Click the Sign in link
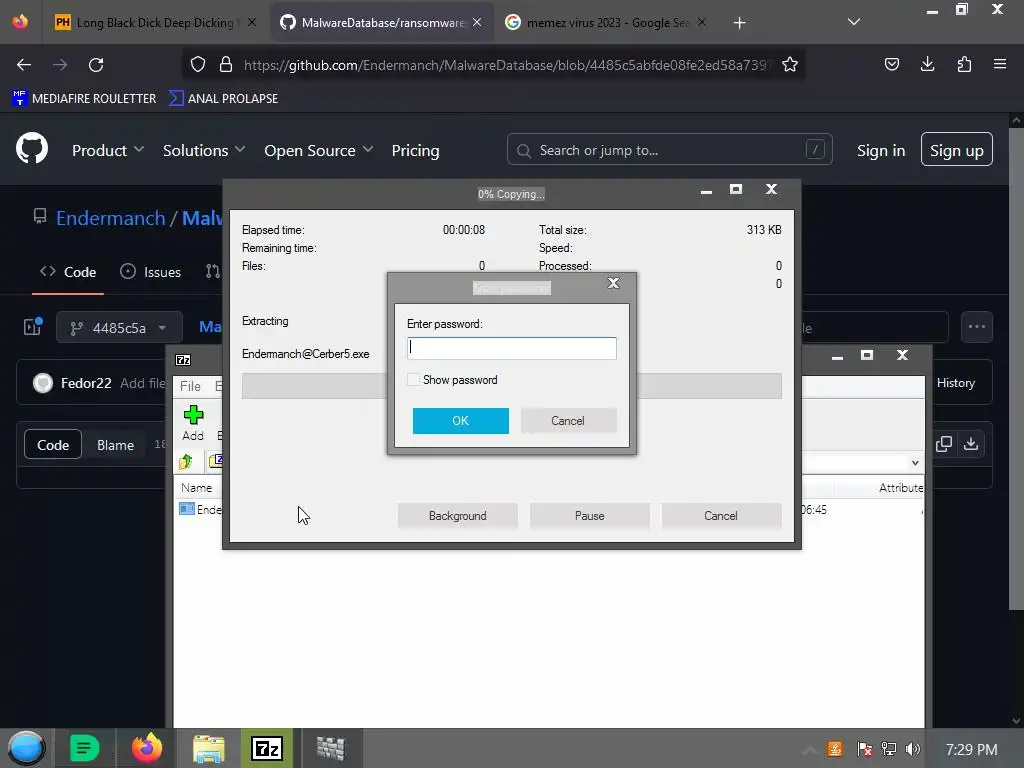 click(881, 150)
